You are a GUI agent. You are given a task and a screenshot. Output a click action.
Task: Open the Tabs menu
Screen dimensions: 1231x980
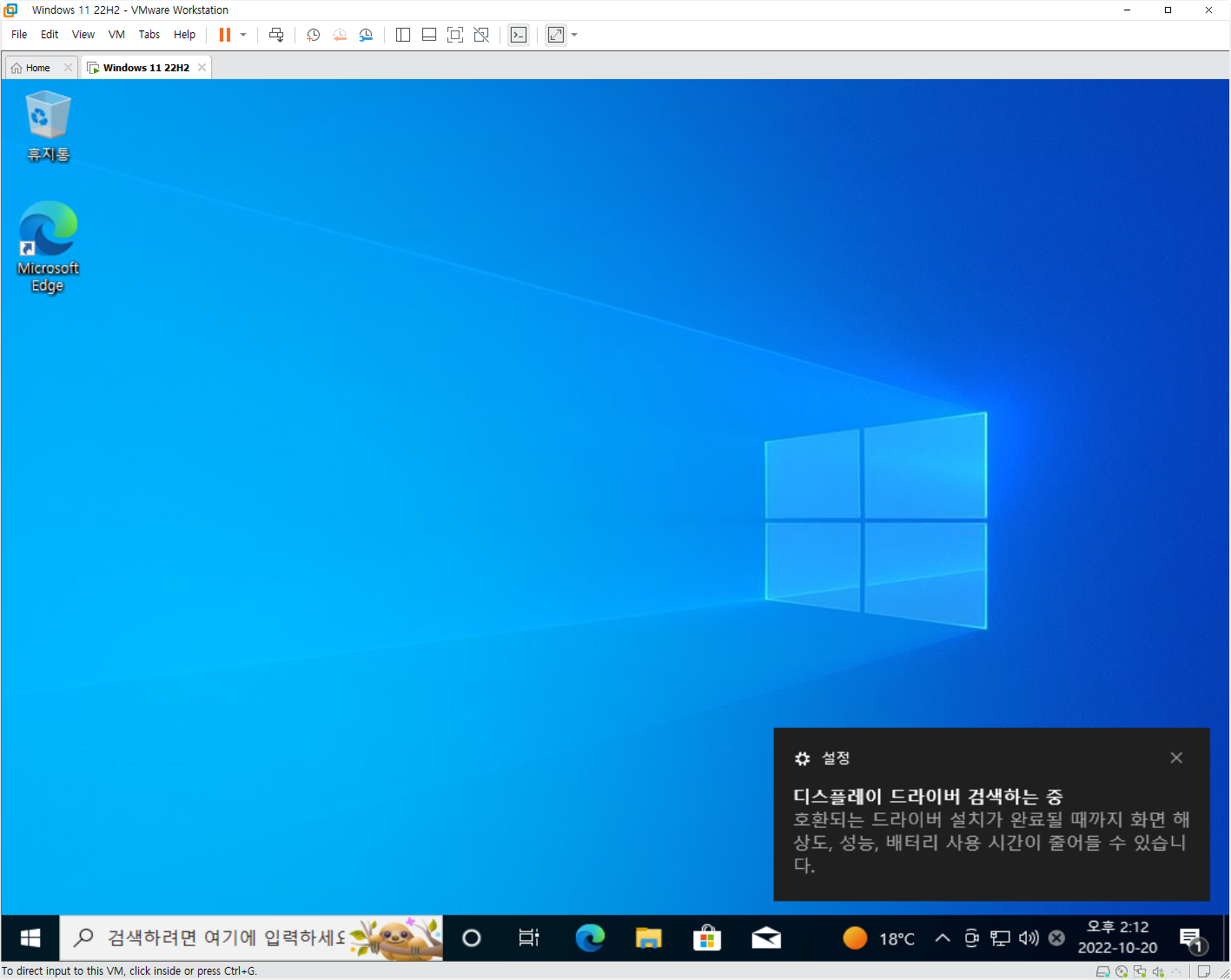click(149, 35)
